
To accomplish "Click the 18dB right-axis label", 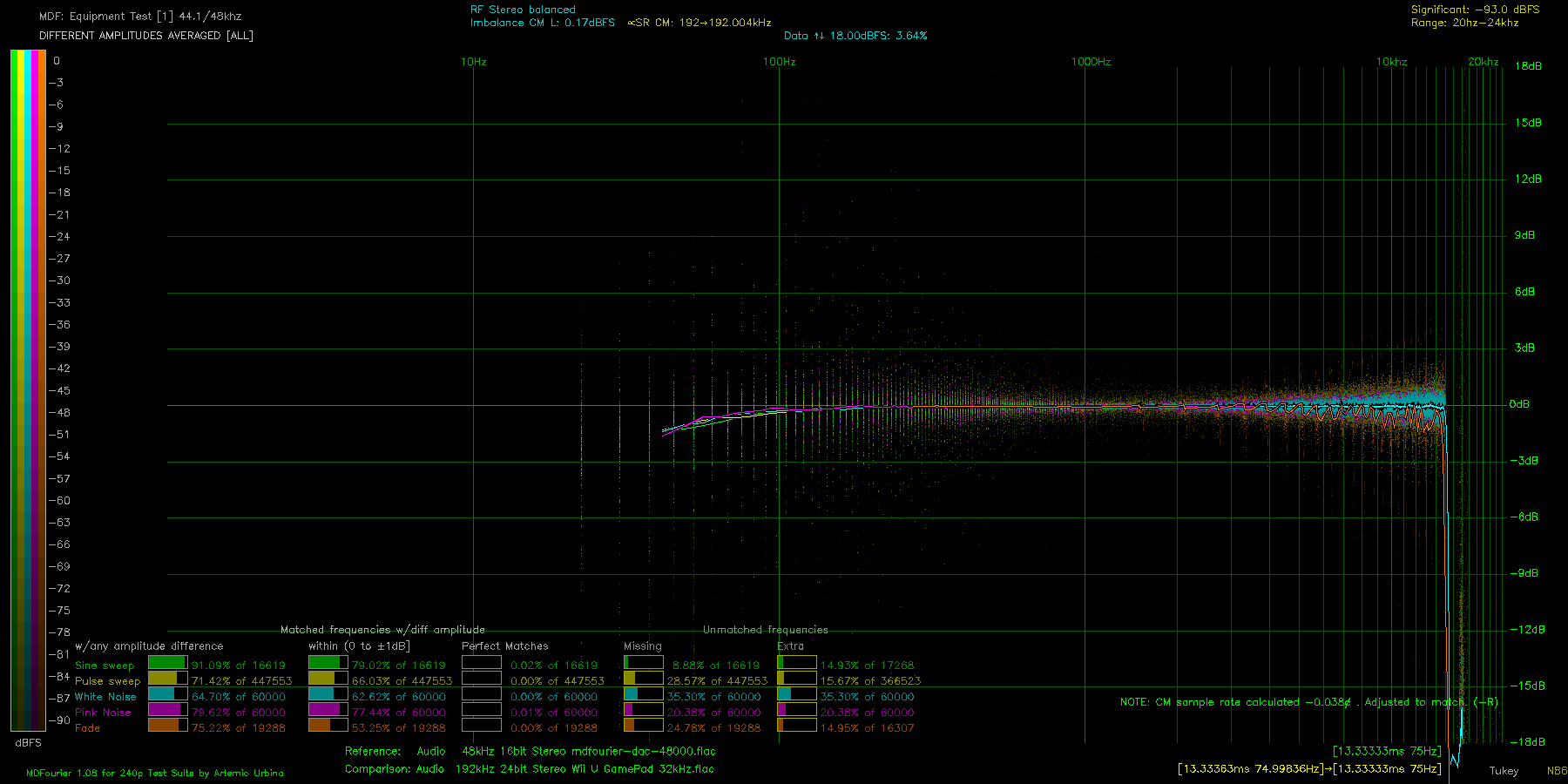I will (1528, 66).
